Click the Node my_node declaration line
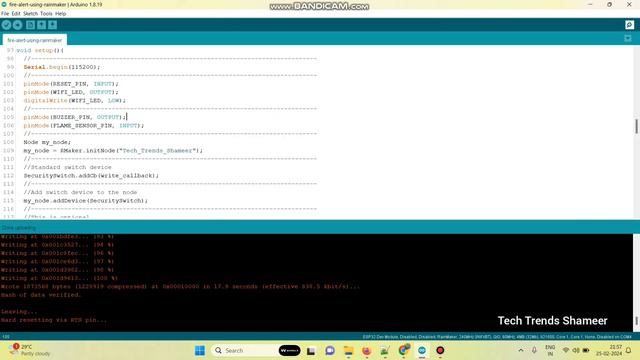Viewport: 640px width, 360px height. 47,142
